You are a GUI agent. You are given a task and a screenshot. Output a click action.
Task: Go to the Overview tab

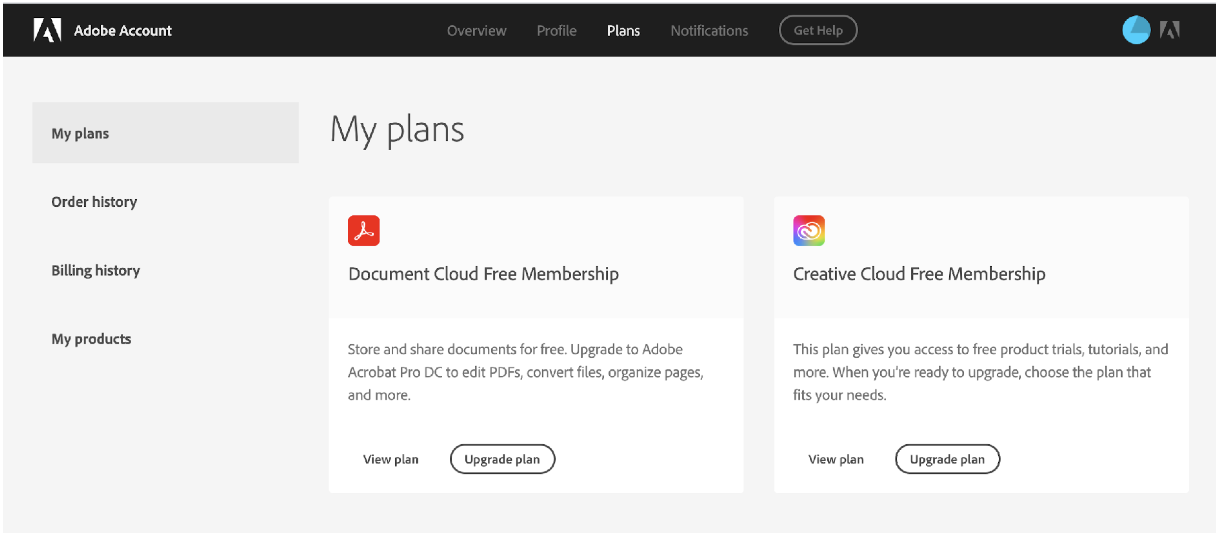pos(476,31)
